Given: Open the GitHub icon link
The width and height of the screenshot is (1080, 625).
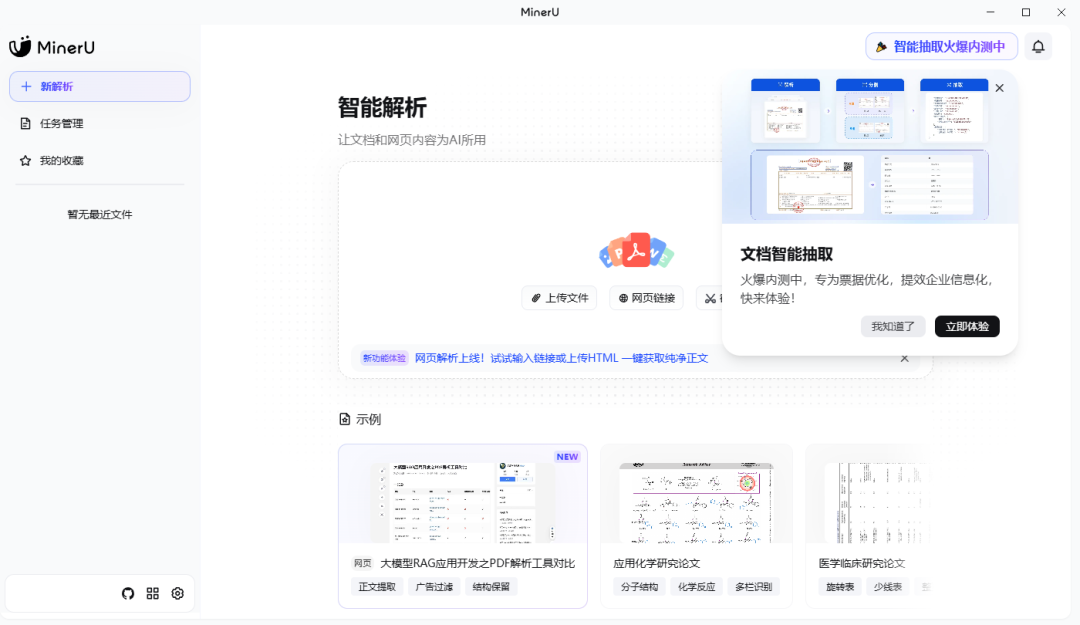Looking at the screenshot, I should click(128, 593).
